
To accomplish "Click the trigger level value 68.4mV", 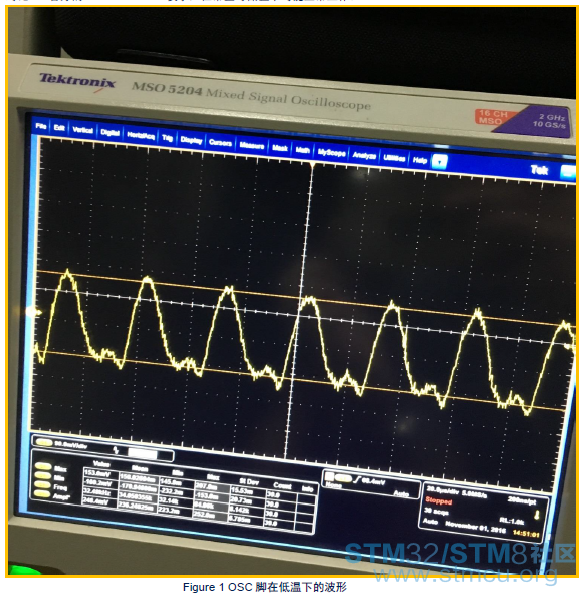I will 374,481.
